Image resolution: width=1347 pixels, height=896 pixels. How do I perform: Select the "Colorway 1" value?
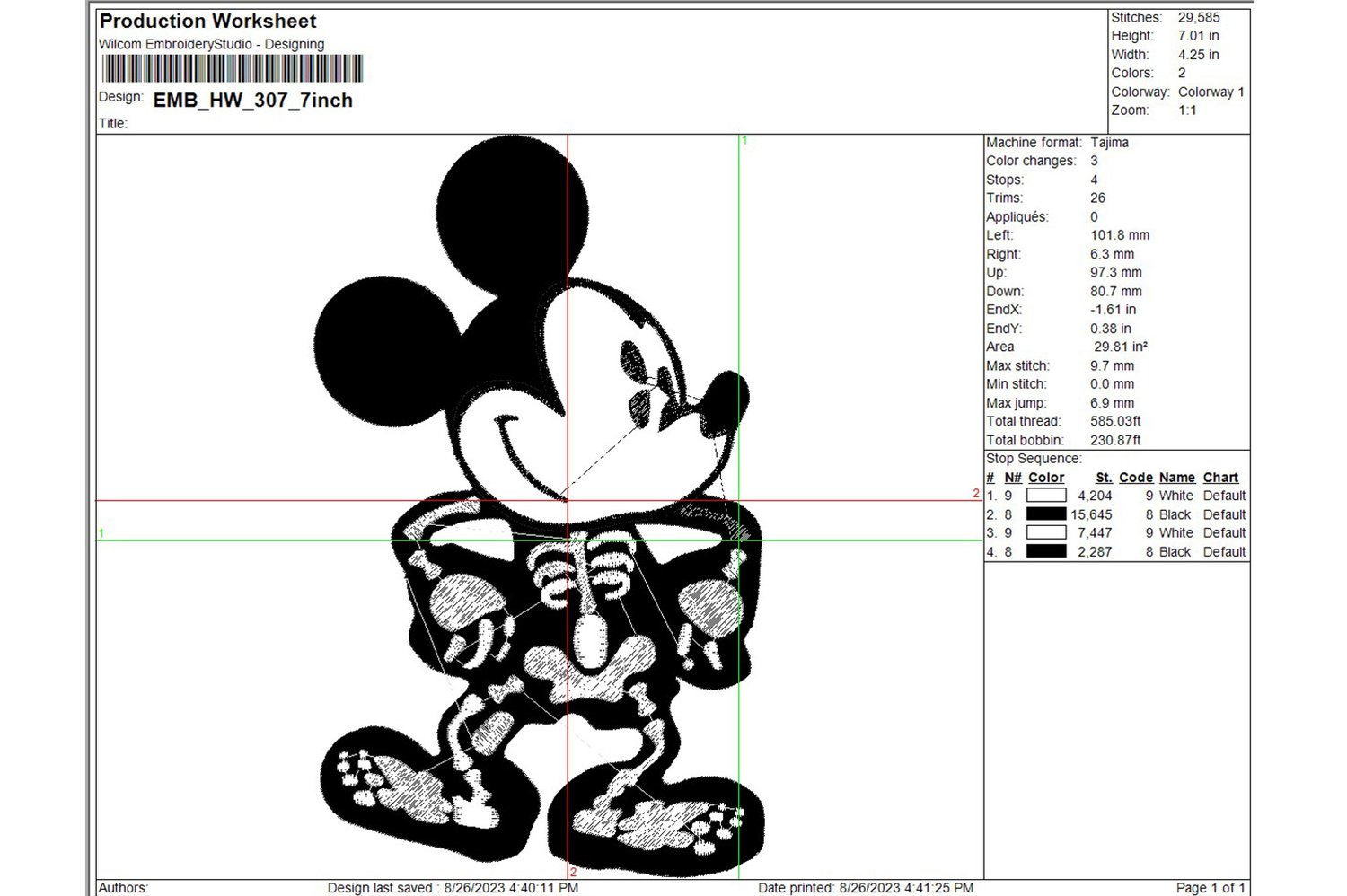pyautogui.click(x=1211, y=92)
